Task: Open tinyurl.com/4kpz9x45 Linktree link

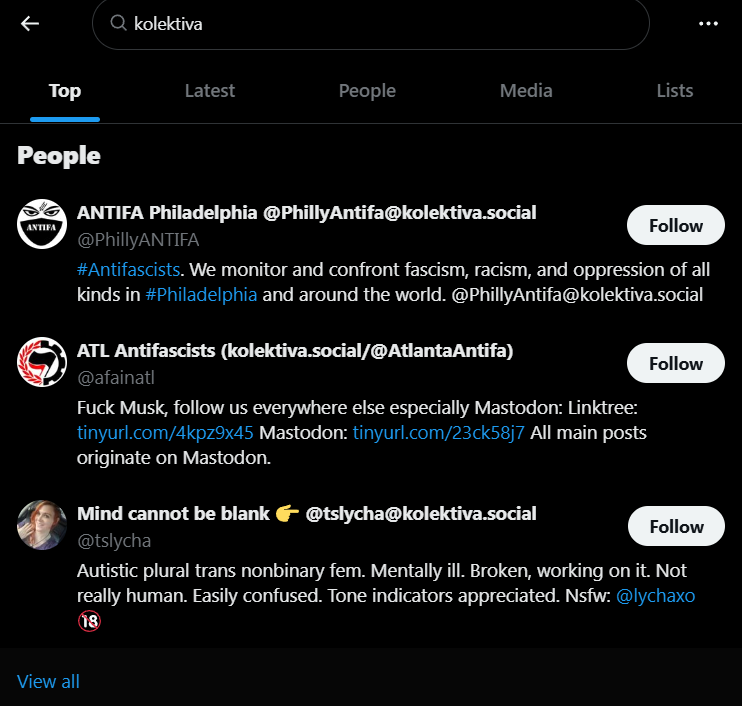Action: [x=165, y=433]
